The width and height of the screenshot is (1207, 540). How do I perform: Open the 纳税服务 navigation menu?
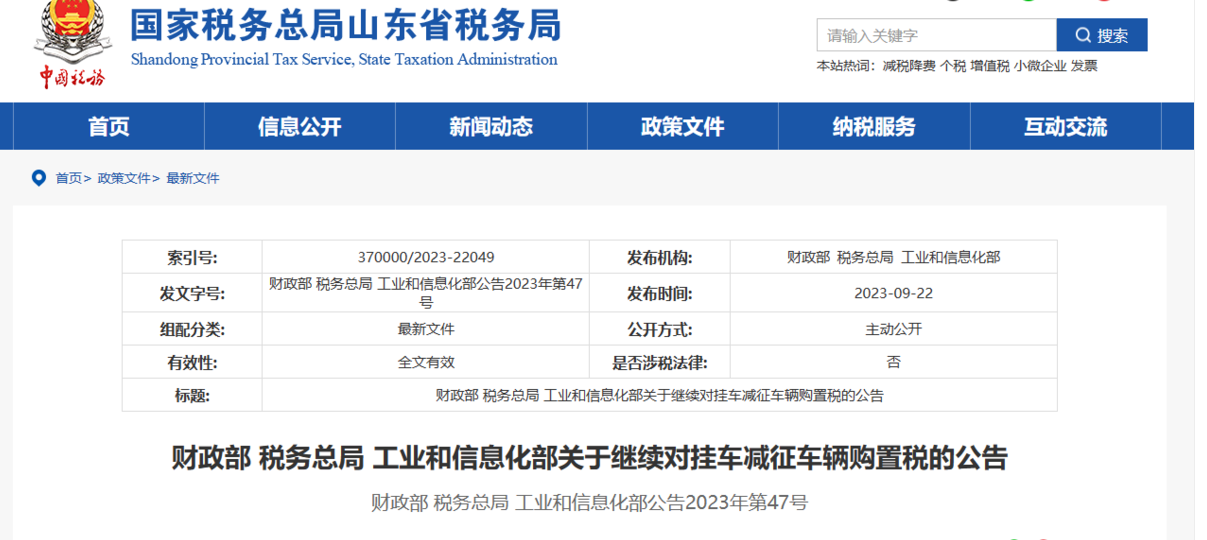pyautogui.click(x=874, y=127)
